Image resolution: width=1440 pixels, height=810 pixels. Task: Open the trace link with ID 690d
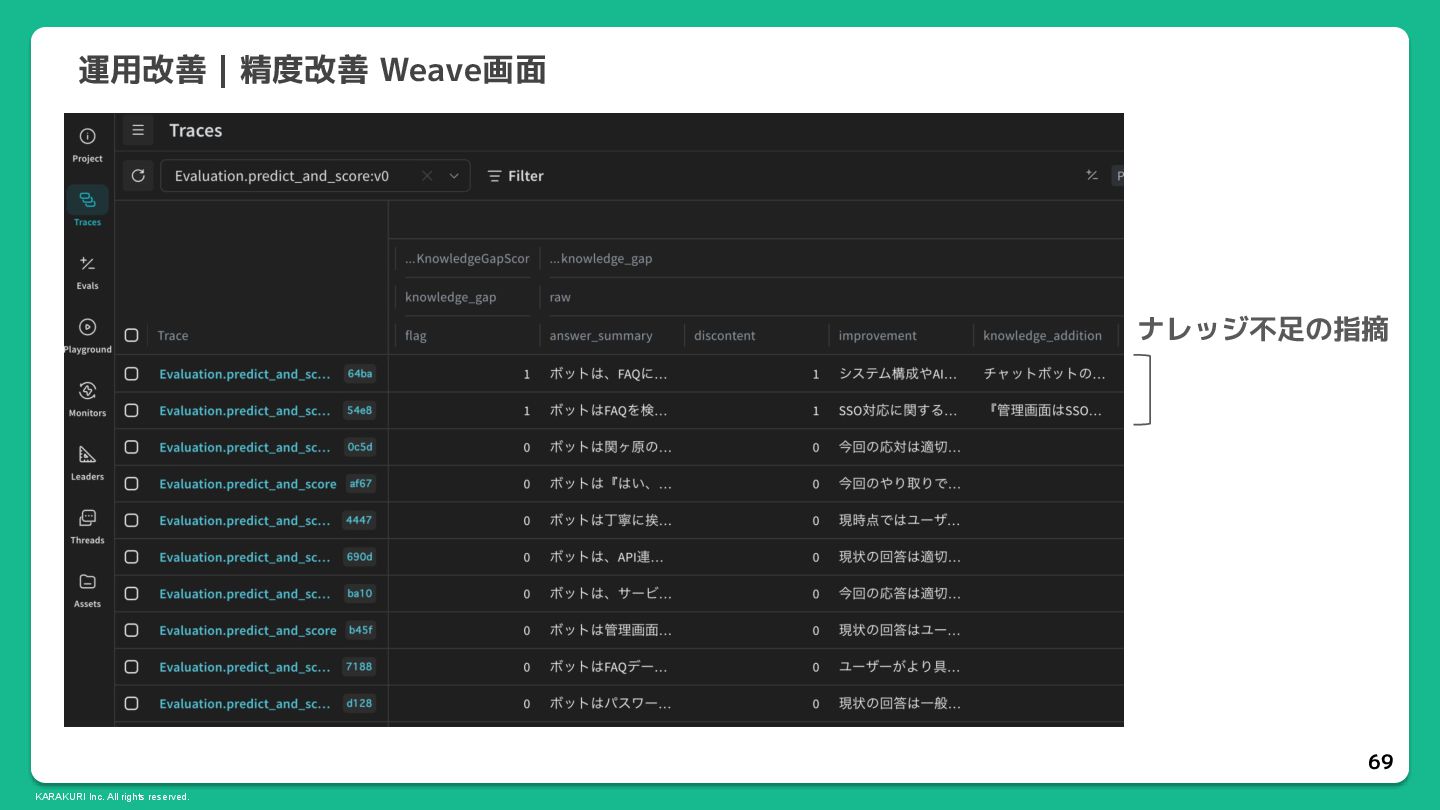pos(245,557)
